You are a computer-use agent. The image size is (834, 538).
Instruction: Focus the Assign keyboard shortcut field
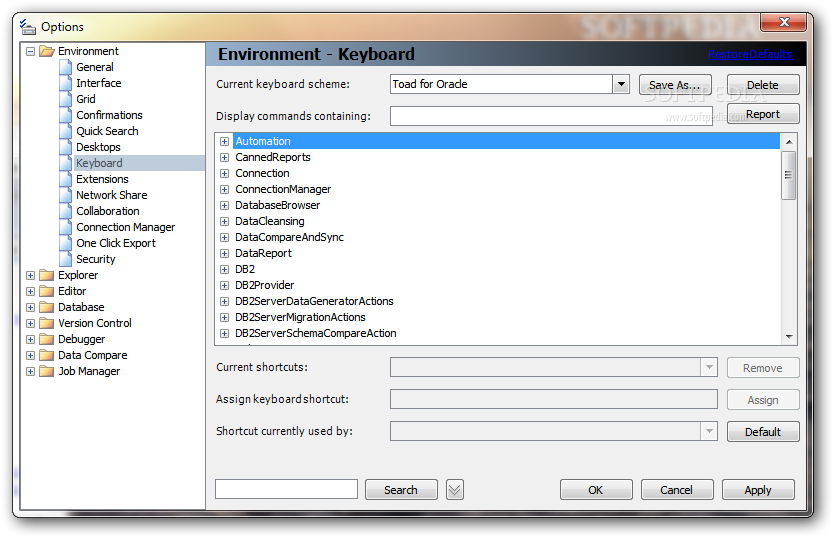tap(554, 399)
